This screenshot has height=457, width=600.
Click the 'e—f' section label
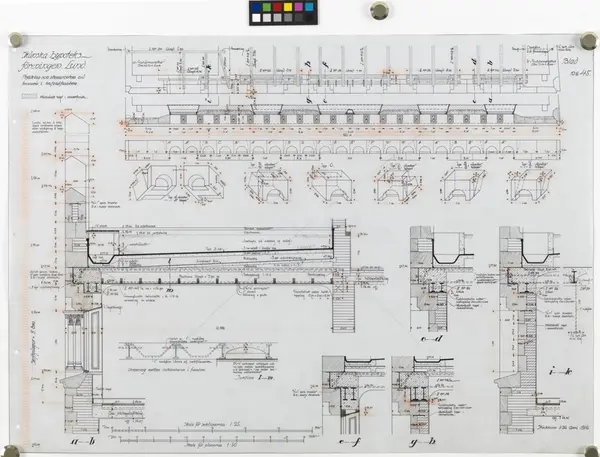(x=349, y=442)
